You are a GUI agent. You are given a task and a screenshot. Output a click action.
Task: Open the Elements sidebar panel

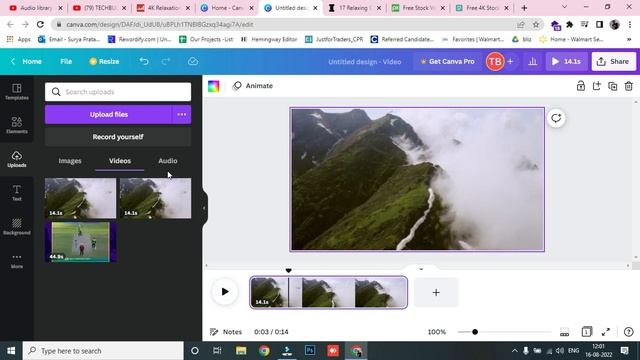(x=17, y=125)
